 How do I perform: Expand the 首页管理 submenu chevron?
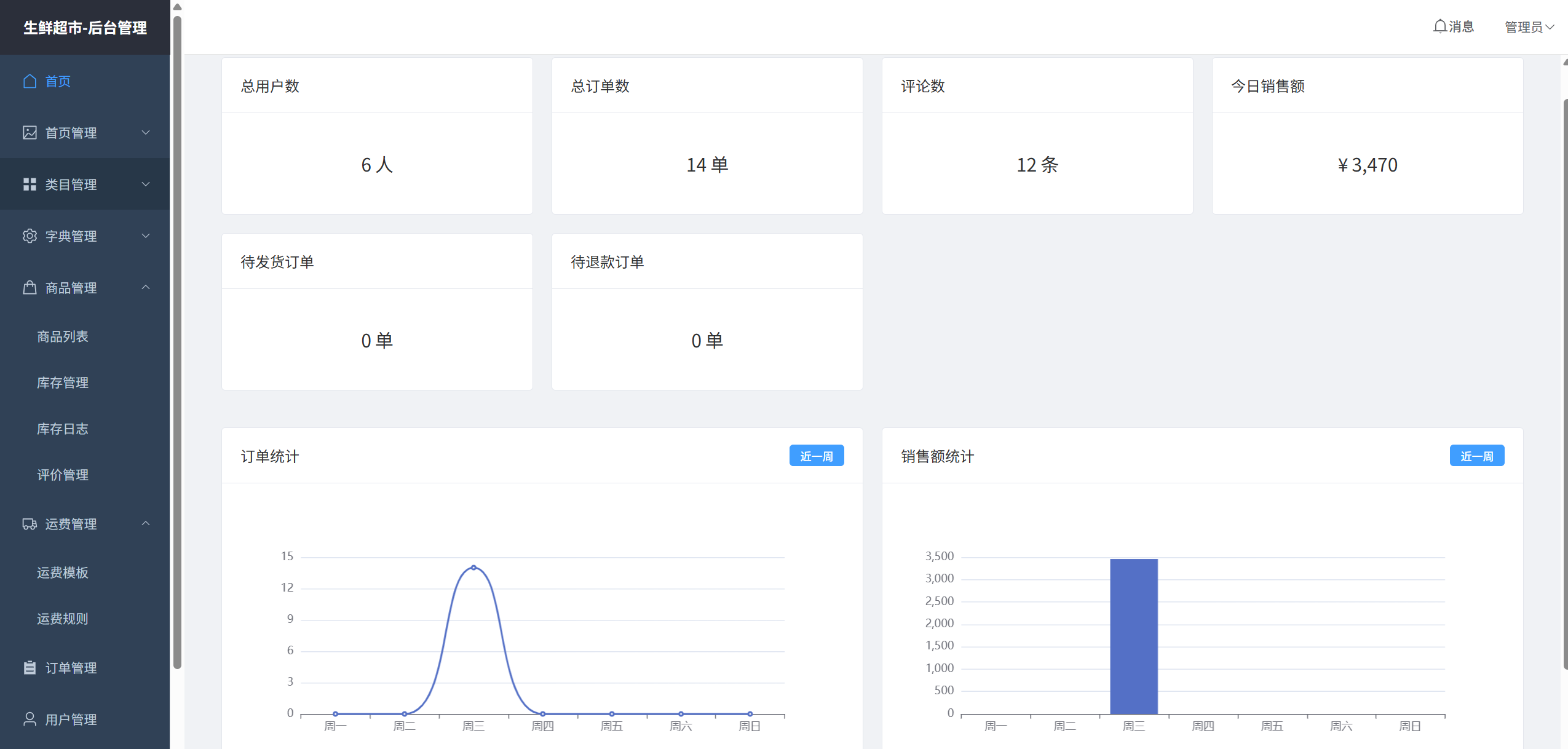[146, 133]
